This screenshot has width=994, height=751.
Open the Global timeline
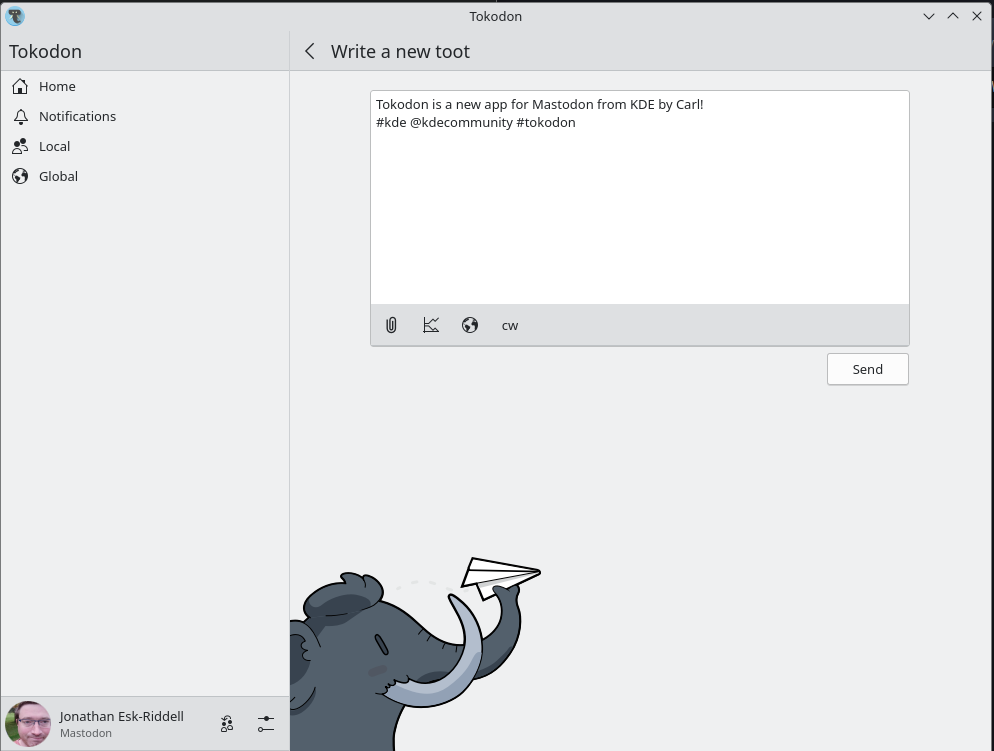click(x=145, y=176)
